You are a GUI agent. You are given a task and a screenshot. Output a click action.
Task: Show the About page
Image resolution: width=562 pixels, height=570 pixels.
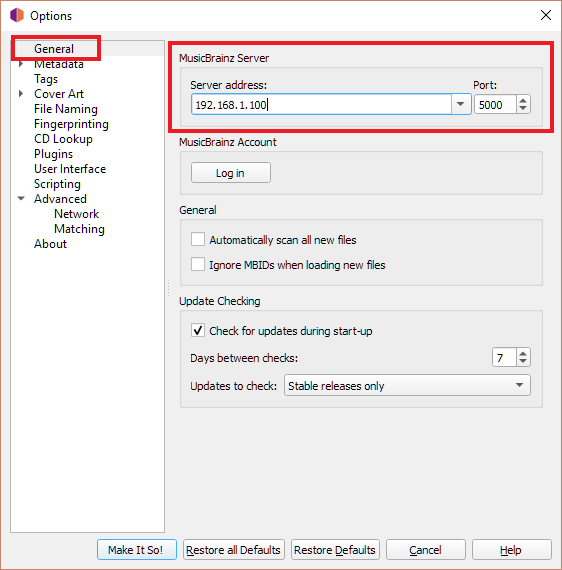click(50, 244)
